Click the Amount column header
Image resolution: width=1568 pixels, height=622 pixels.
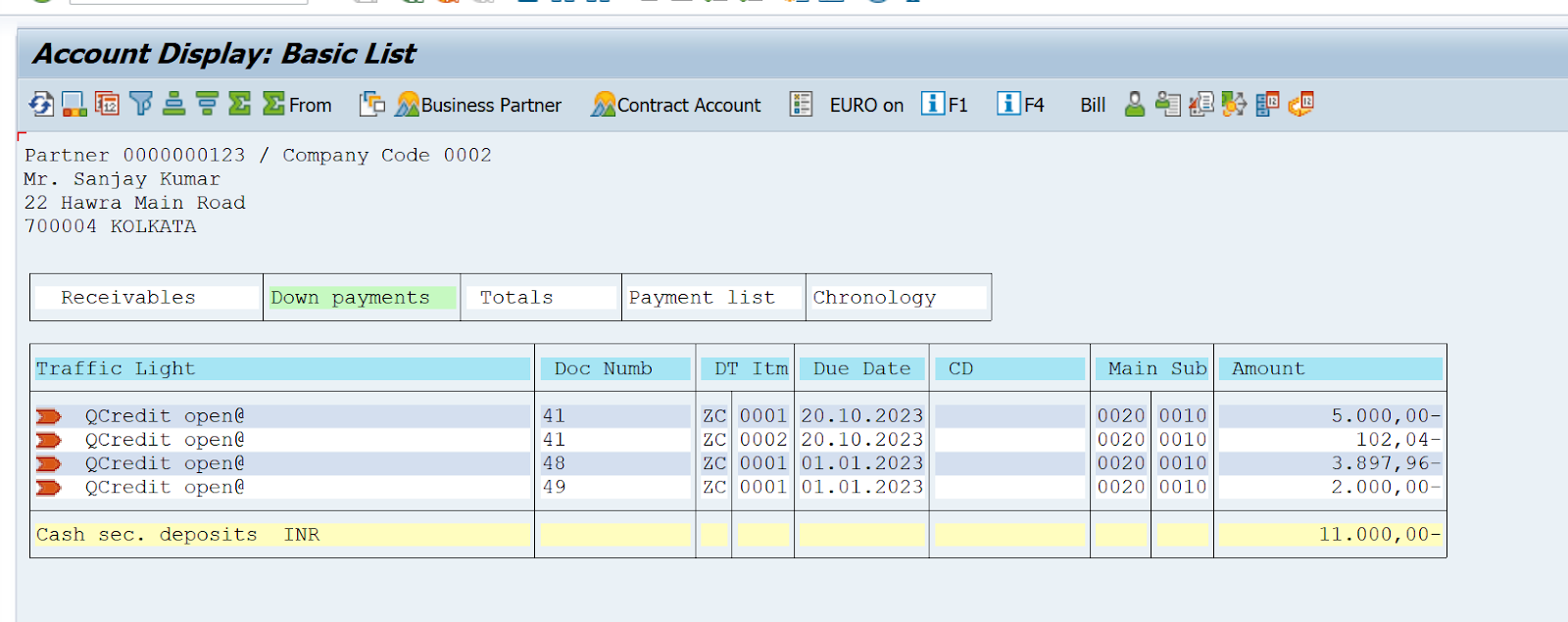(1331, 368)
